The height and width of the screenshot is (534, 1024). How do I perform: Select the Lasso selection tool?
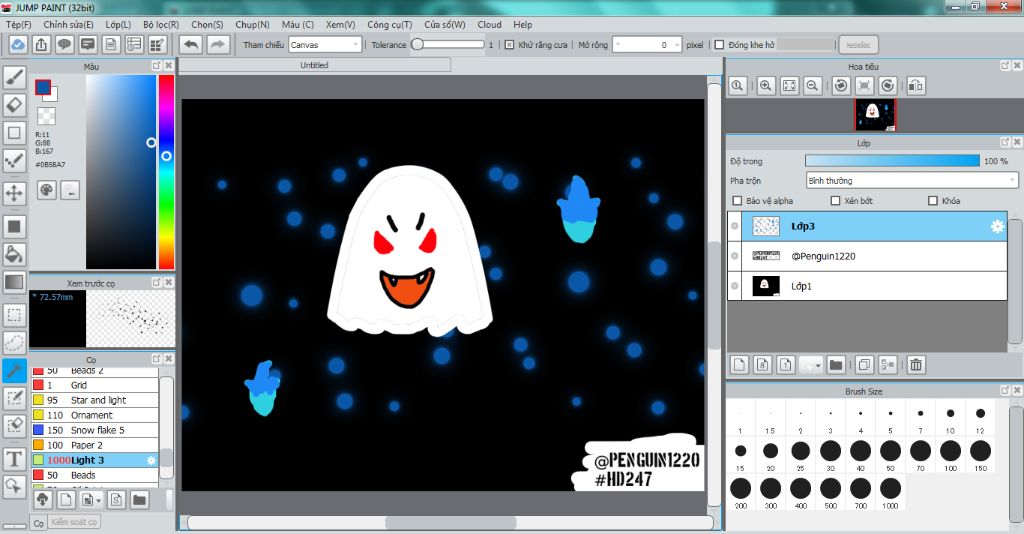coord(14,343)
